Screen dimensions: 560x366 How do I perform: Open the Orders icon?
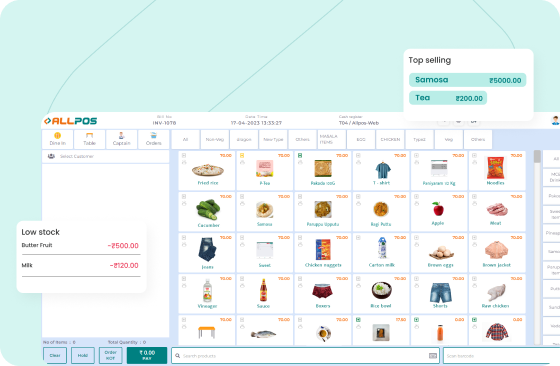(154, 136)
